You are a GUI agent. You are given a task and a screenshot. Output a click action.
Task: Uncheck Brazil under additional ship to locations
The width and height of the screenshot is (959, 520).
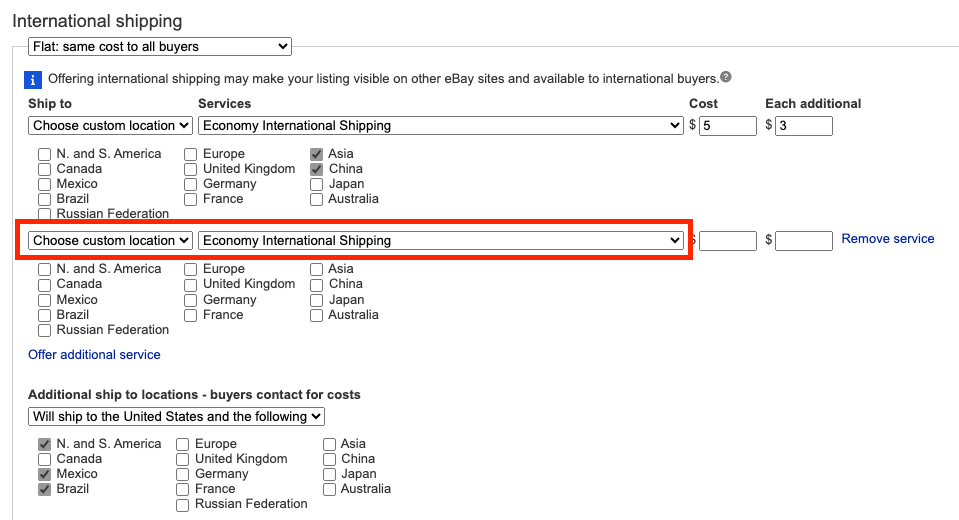tap(44, 489)
